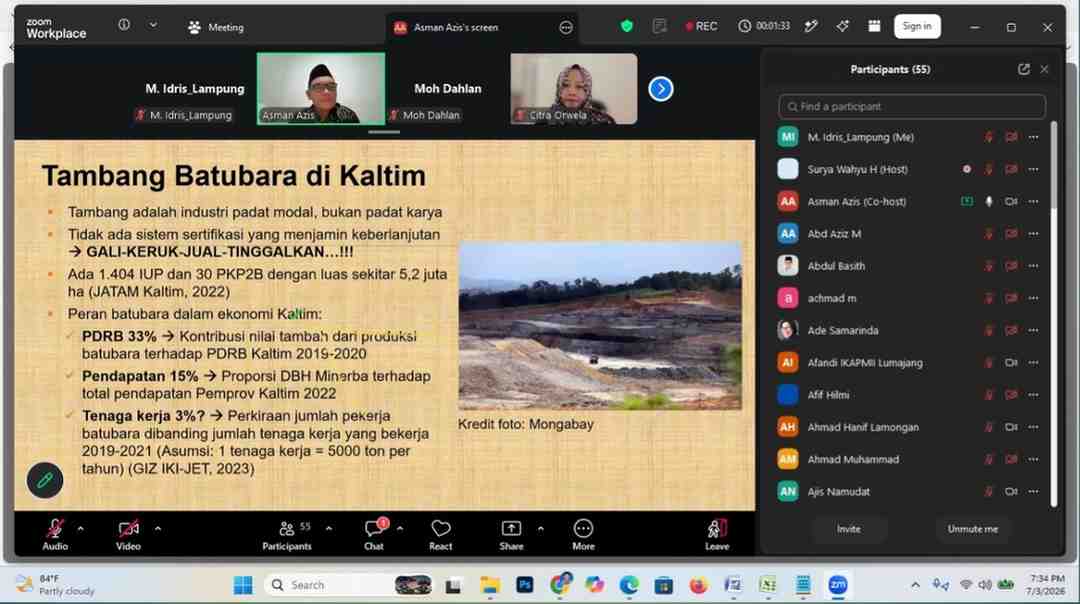
Task: Click the meeting timer 00:01:33
Action: 764,26
